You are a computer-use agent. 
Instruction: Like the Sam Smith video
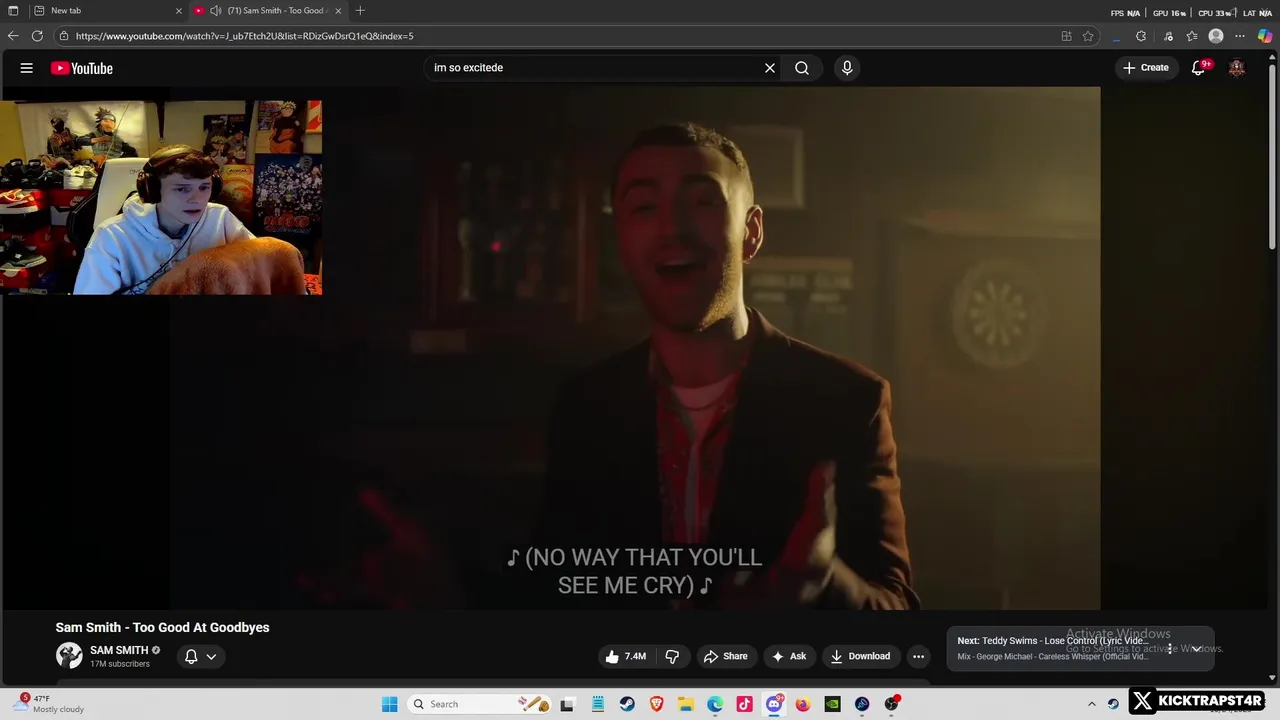click(626, 656)
